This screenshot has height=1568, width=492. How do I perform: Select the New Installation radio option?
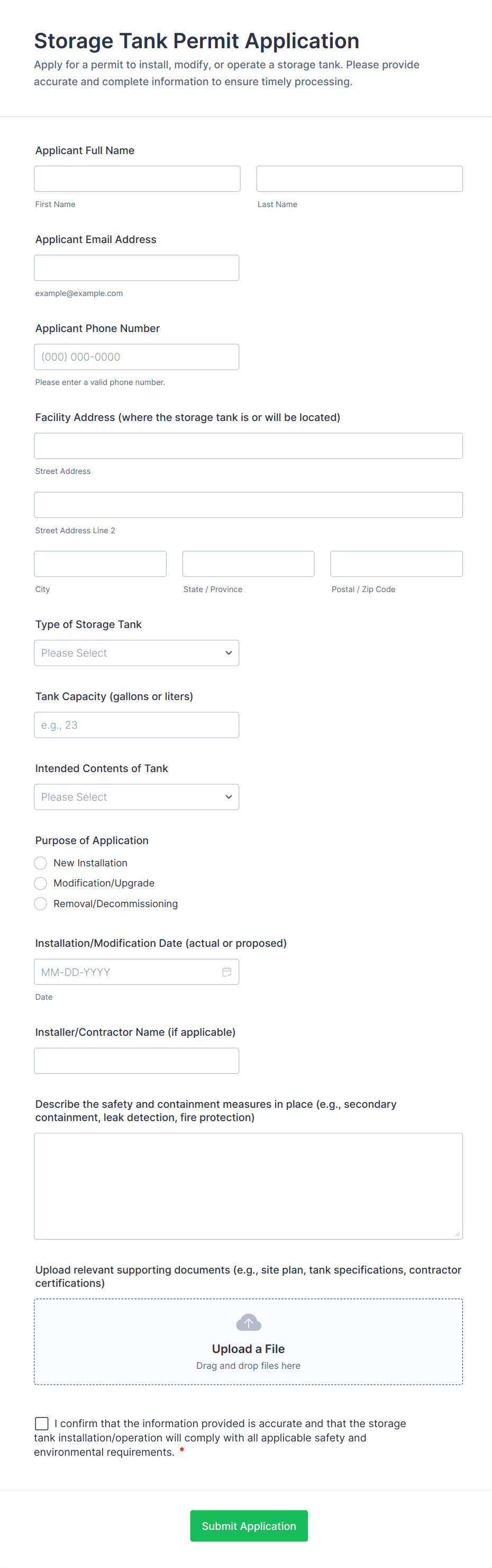41,863
